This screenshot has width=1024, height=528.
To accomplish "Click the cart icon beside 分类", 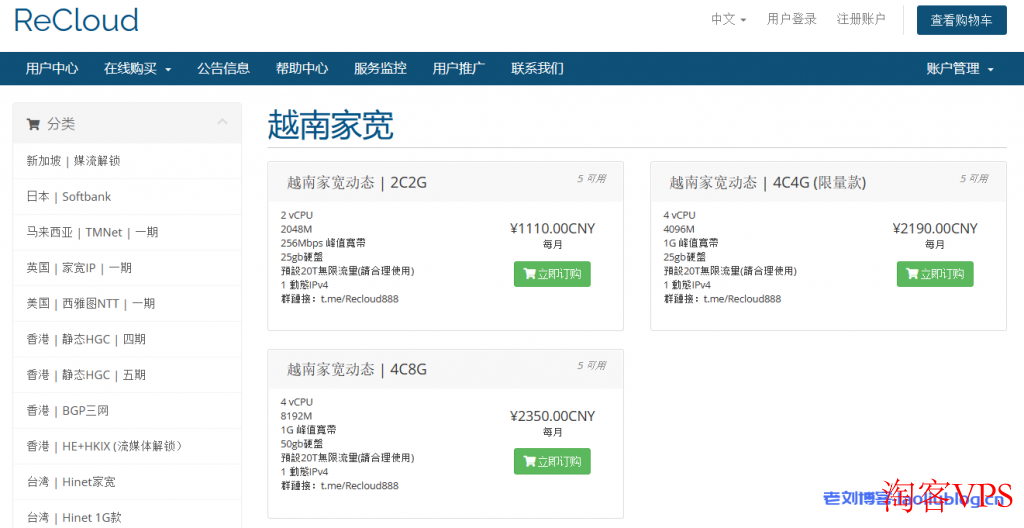I will pos(33,124).
